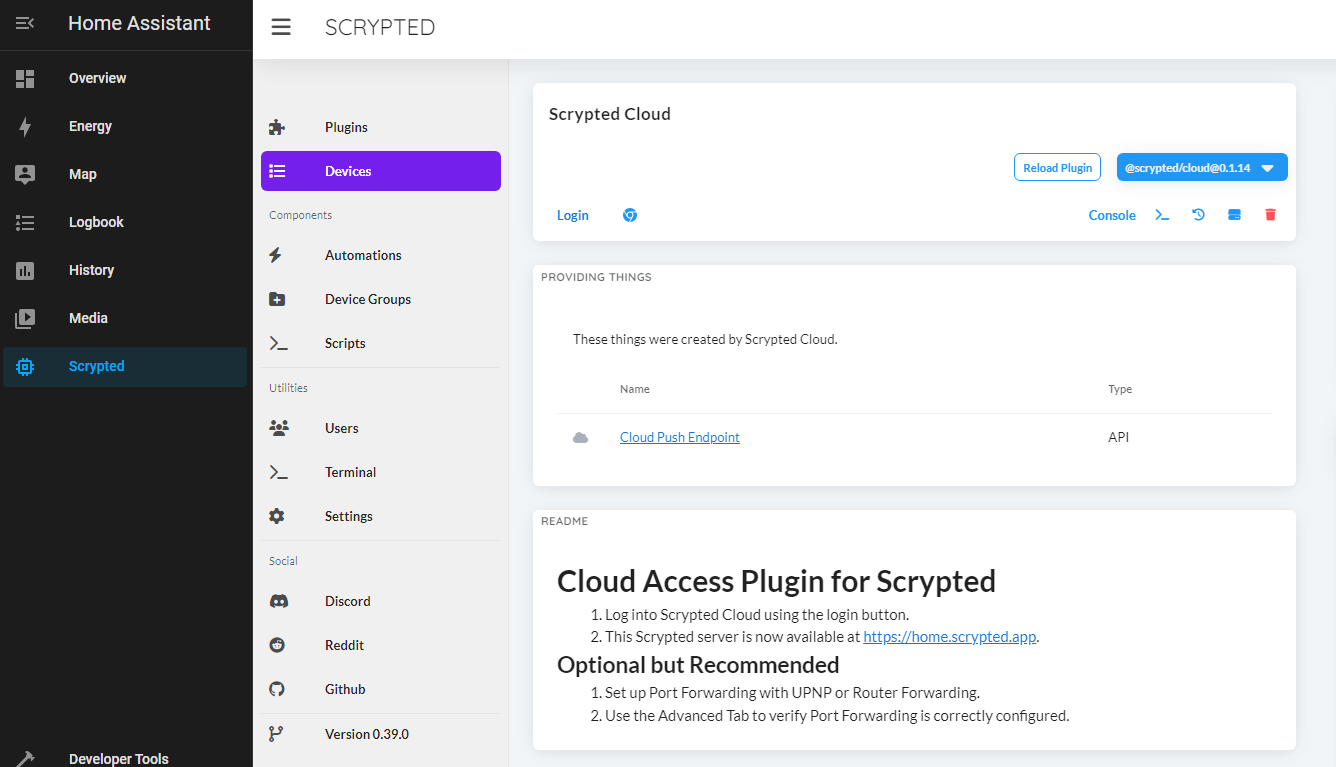Click the Settings gear icon

pyautogui.click(x=277, y=516)
